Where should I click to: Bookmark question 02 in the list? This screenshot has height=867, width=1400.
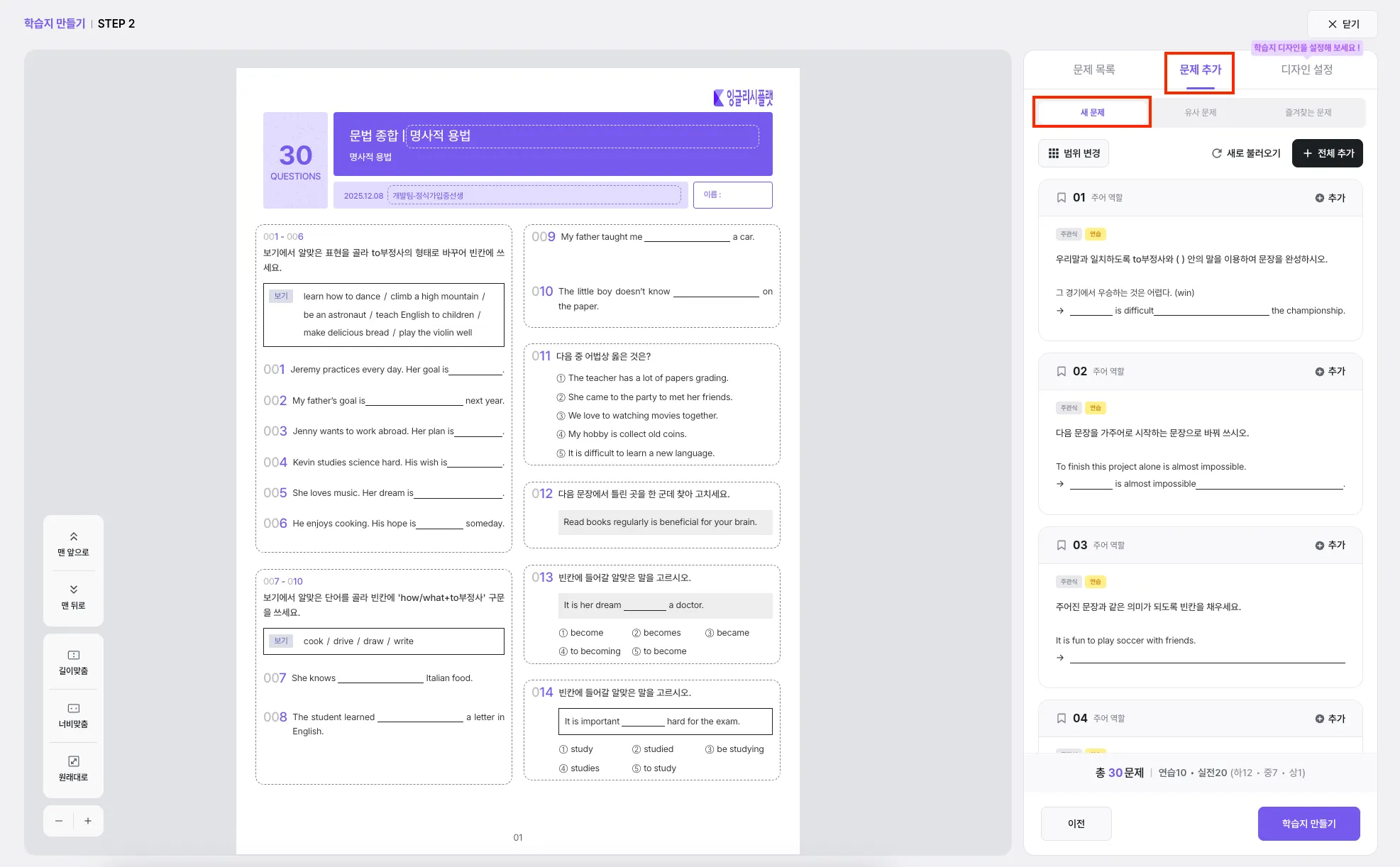tap(1061, 372)
